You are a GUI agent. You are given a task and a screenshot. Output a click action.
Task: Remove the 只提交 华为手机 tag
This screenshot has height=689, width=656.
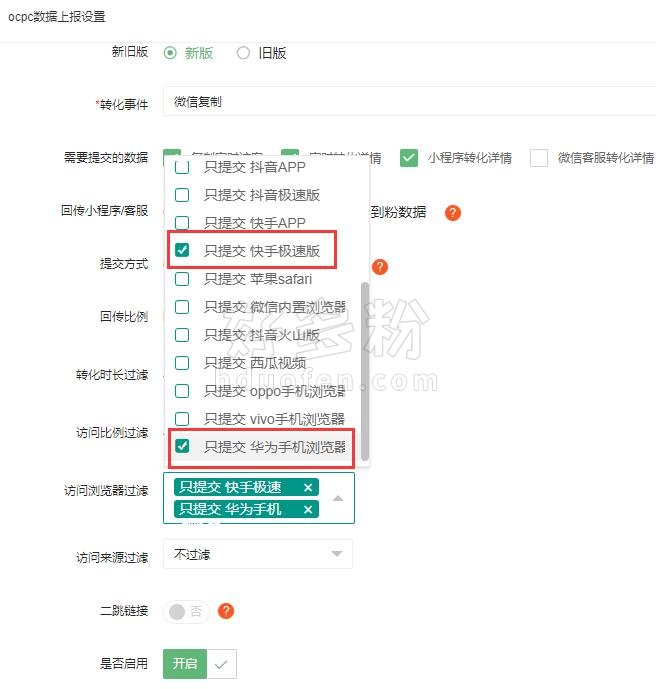point(308,509)
